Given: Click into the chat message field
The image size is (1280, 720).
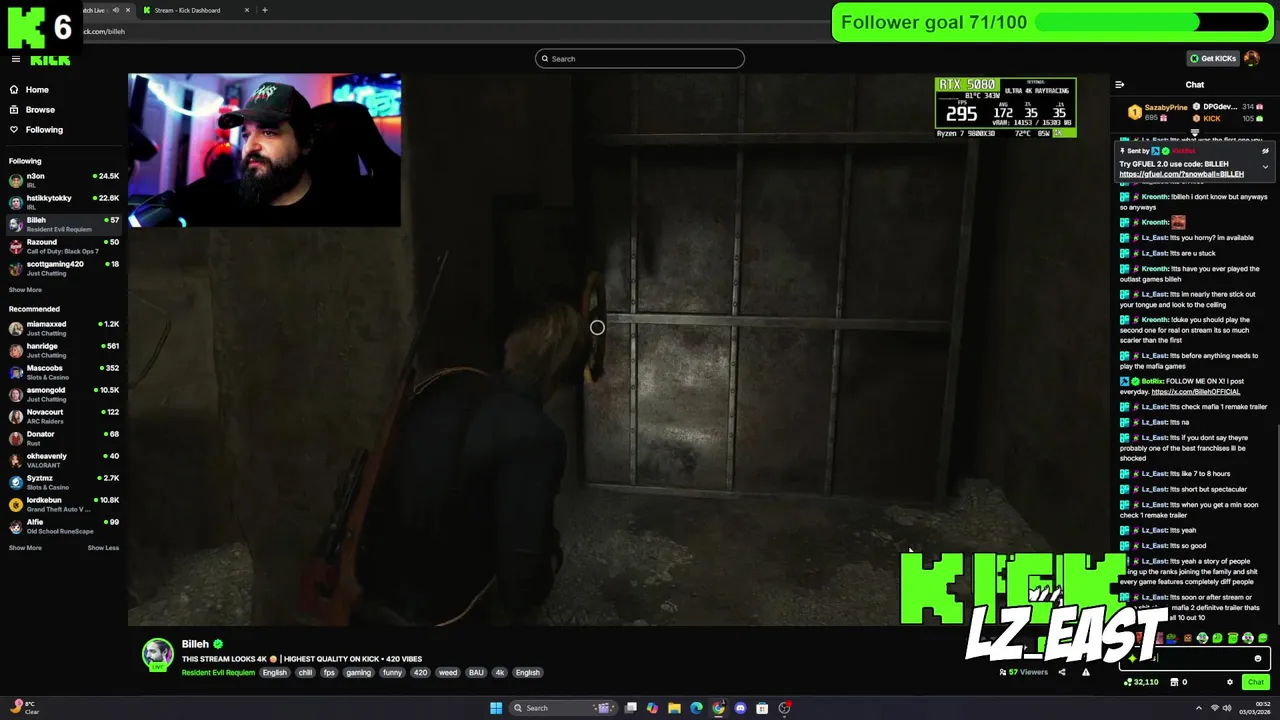Looking at the screenshot, I should (x=1195, y=659).
